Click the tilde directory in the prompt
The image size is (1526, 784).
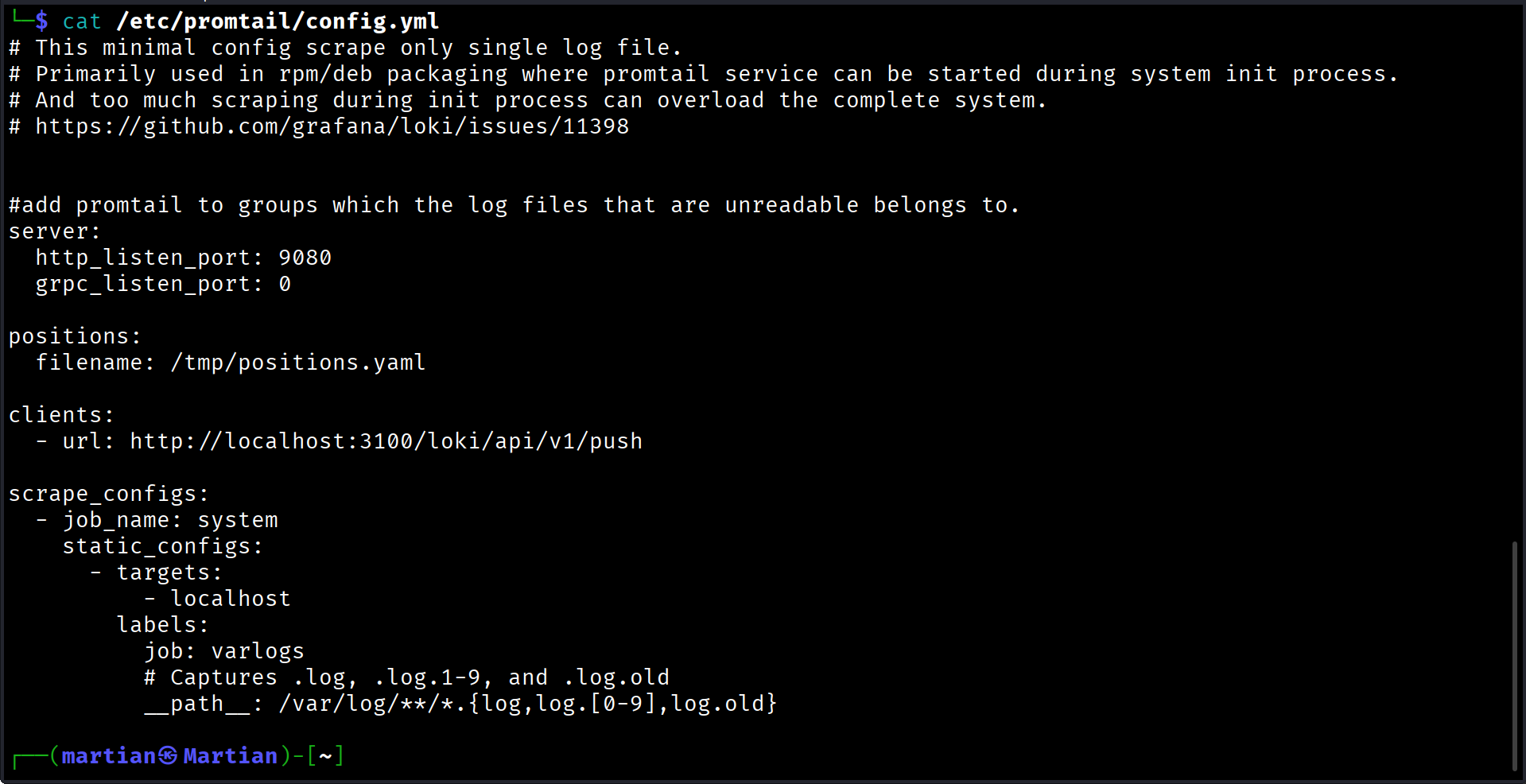[325, 755]
